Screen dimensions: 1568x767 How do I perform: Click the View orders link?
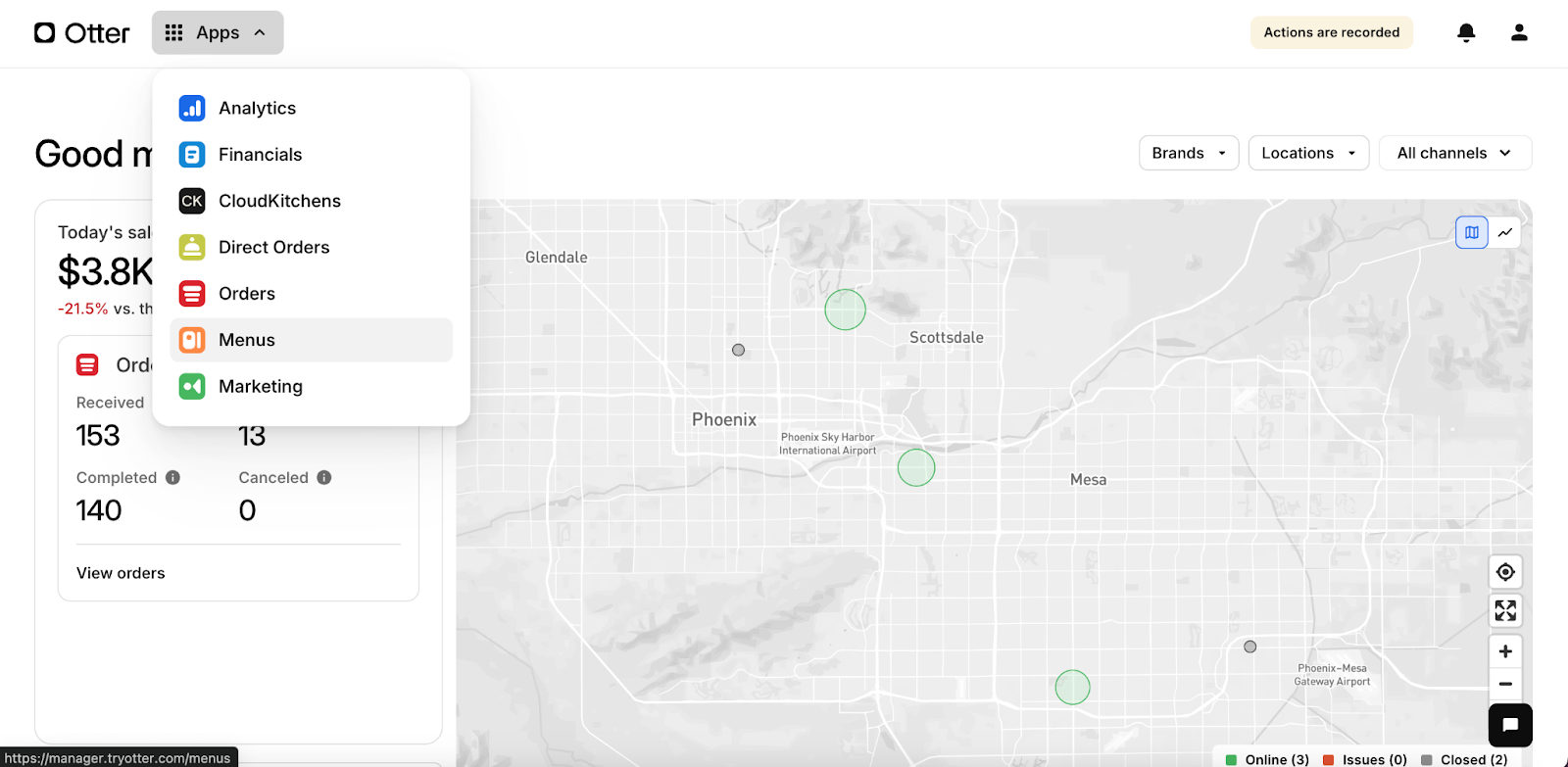(x=121, y=573)
